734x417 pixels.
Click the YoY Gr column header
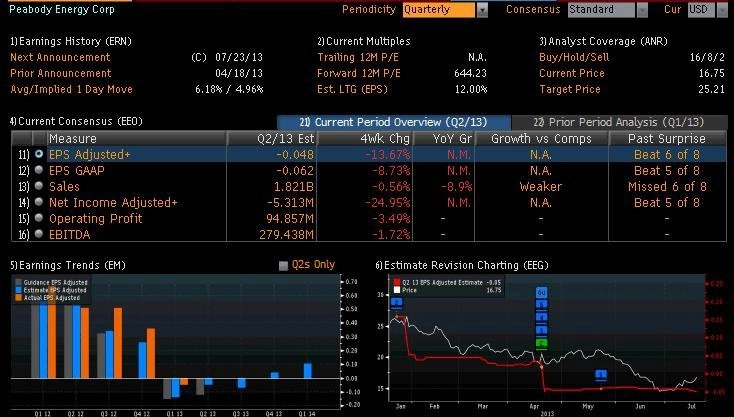coord(444,139)
